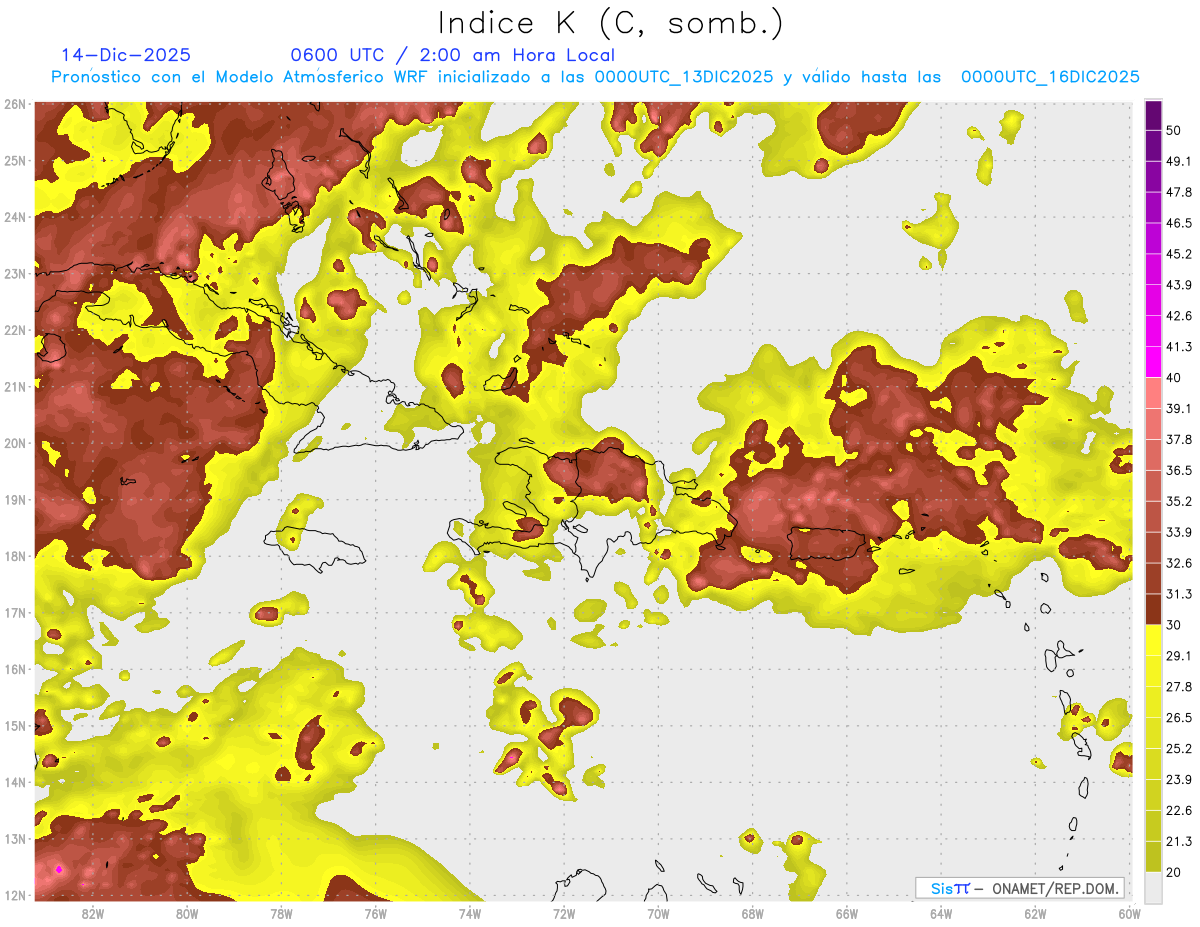Click the 68W longitude label
Screen dimensions: 1200x927
[x=753, y=913]
